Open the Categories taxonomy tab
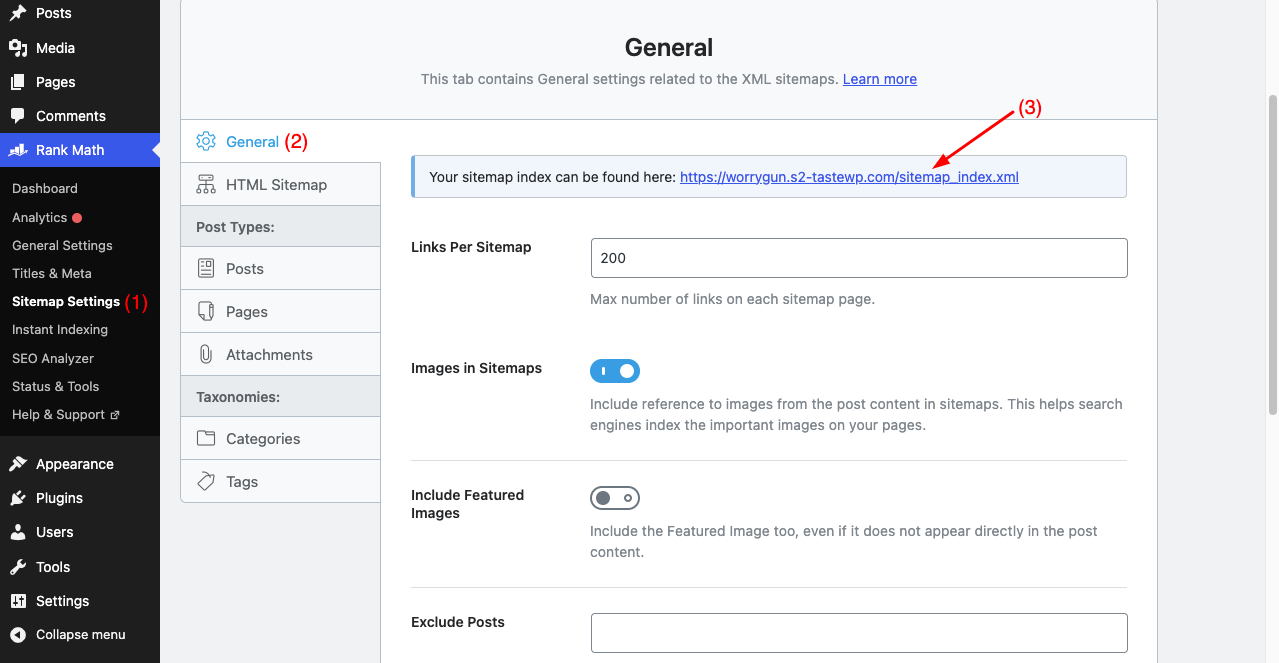This screenshot has height=663, width=1279. click(x=281, y=438)
